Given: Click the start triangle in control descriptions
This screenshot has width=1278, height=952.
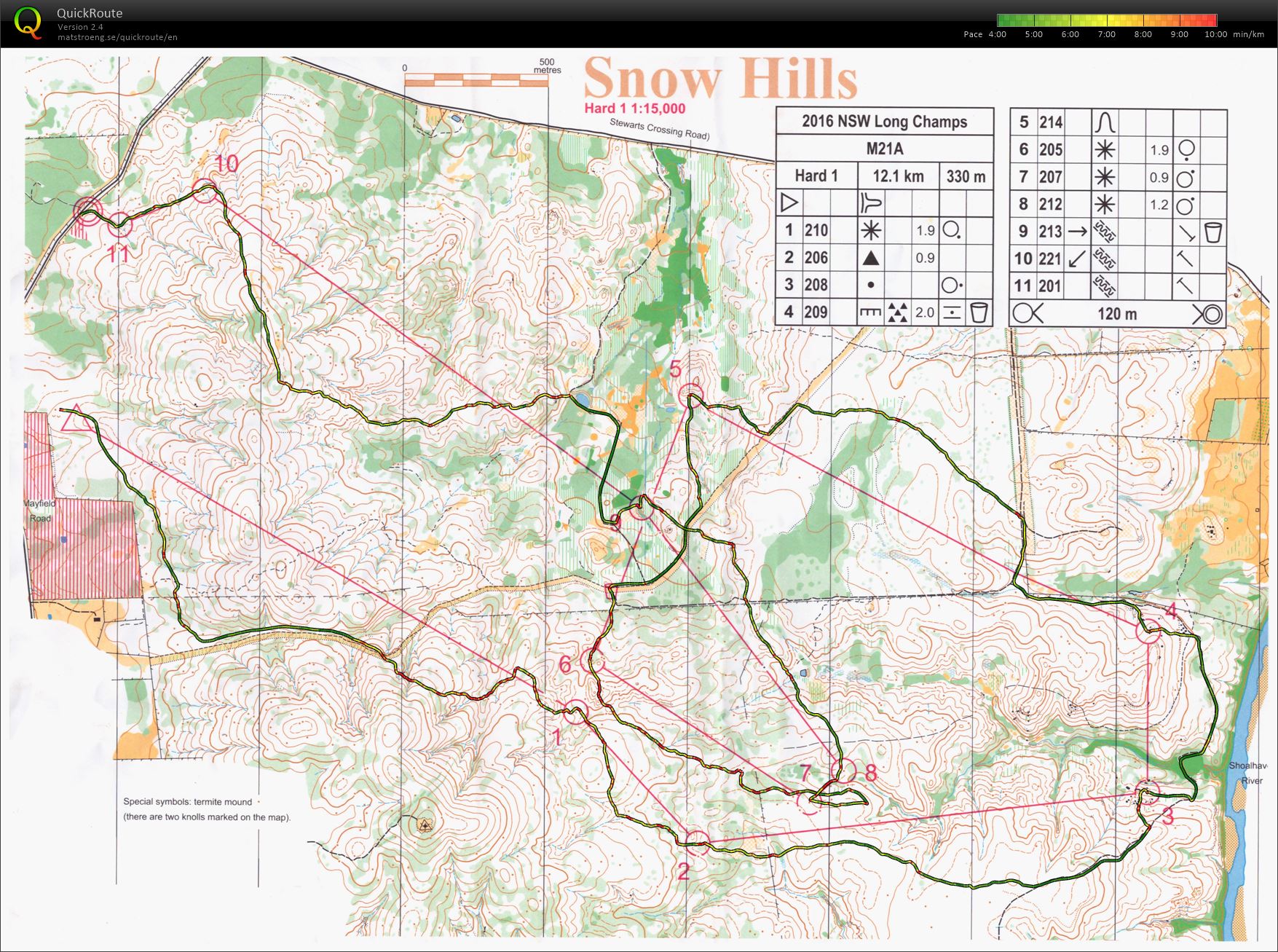Looking at the screenshot, I should (x=789, y=202).
